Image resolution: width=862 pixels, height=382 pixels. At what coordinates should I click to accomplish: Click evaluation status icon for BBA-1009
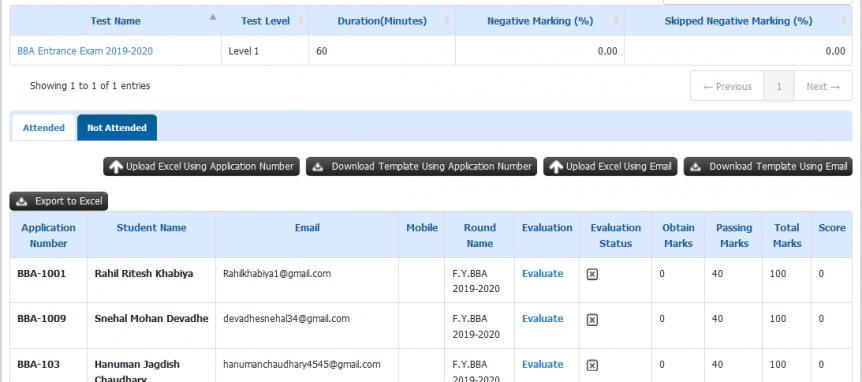[x=592, y=319]
